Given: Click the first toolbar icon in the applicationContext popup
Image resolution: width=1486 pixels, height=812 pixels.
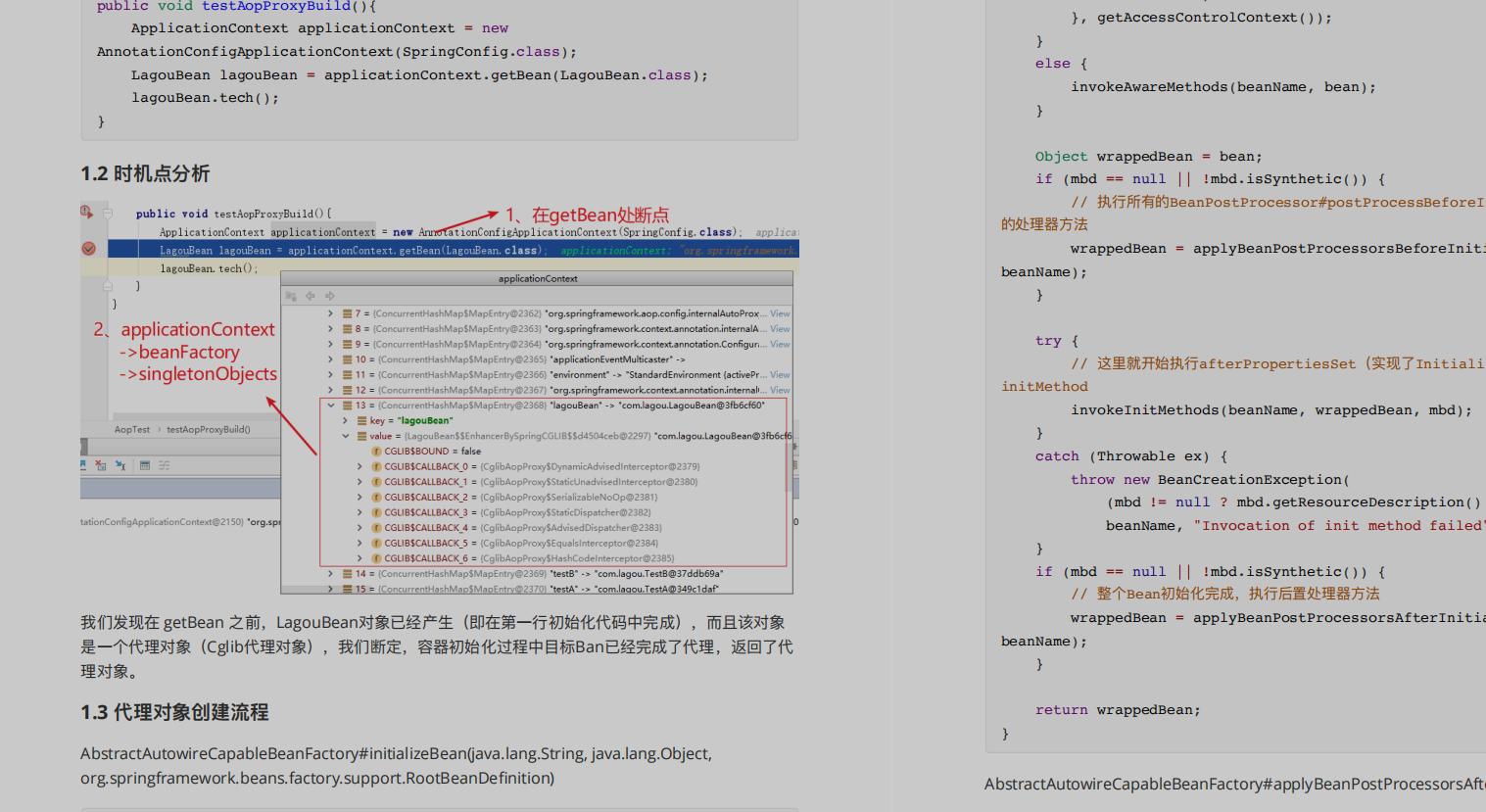Looking at the screenshot, I should (x=291, y=296).
